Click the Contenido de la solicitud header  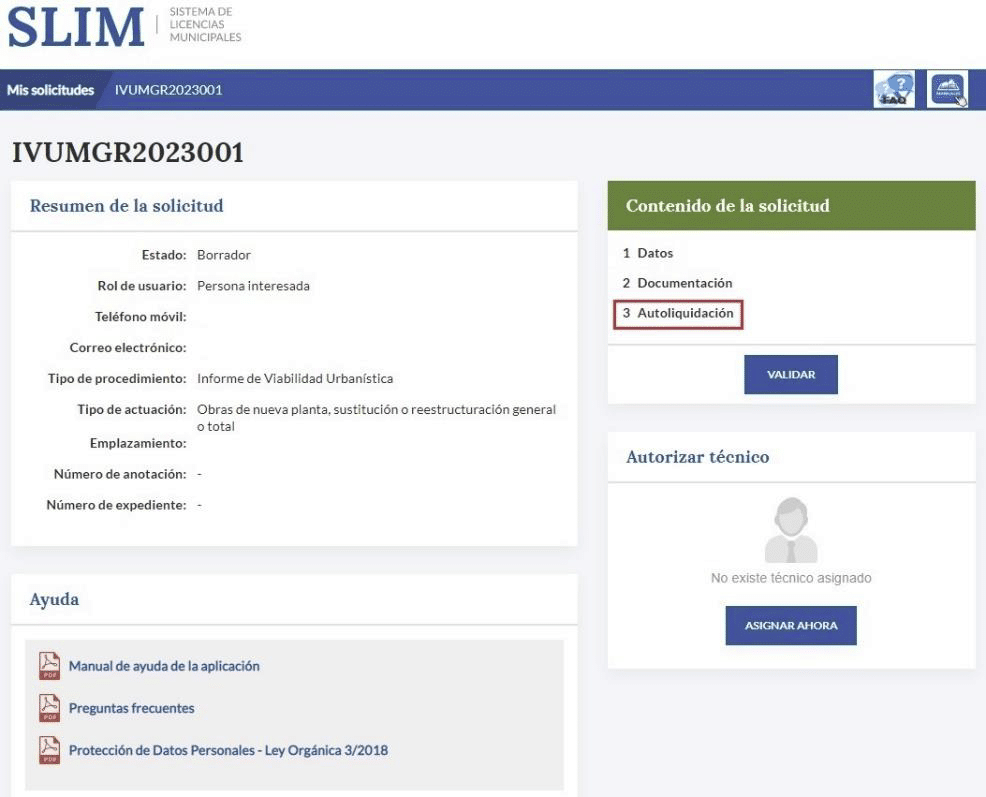pyautogui.click(x=727, y=206)
